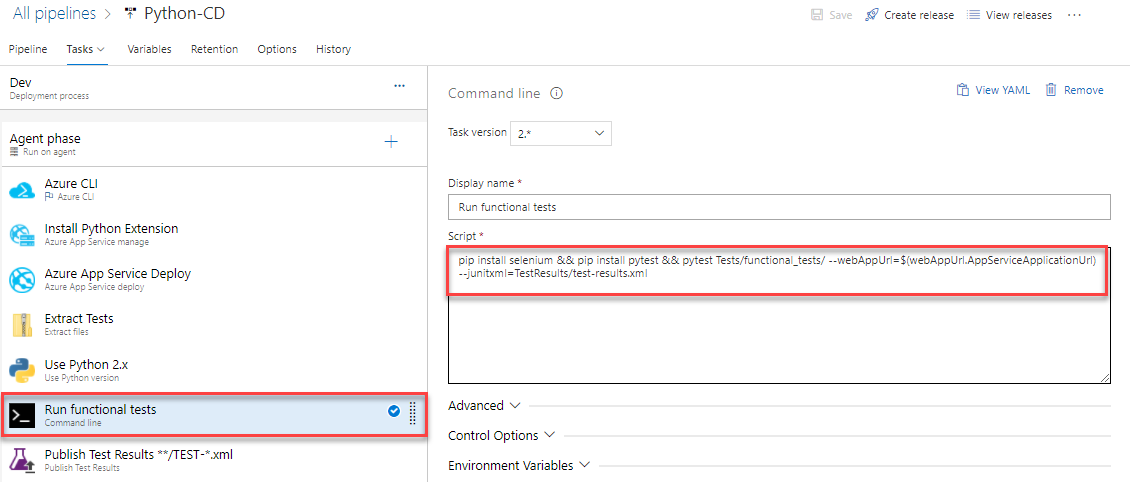Click the 'Command line' heading text

tap(494, 94)
